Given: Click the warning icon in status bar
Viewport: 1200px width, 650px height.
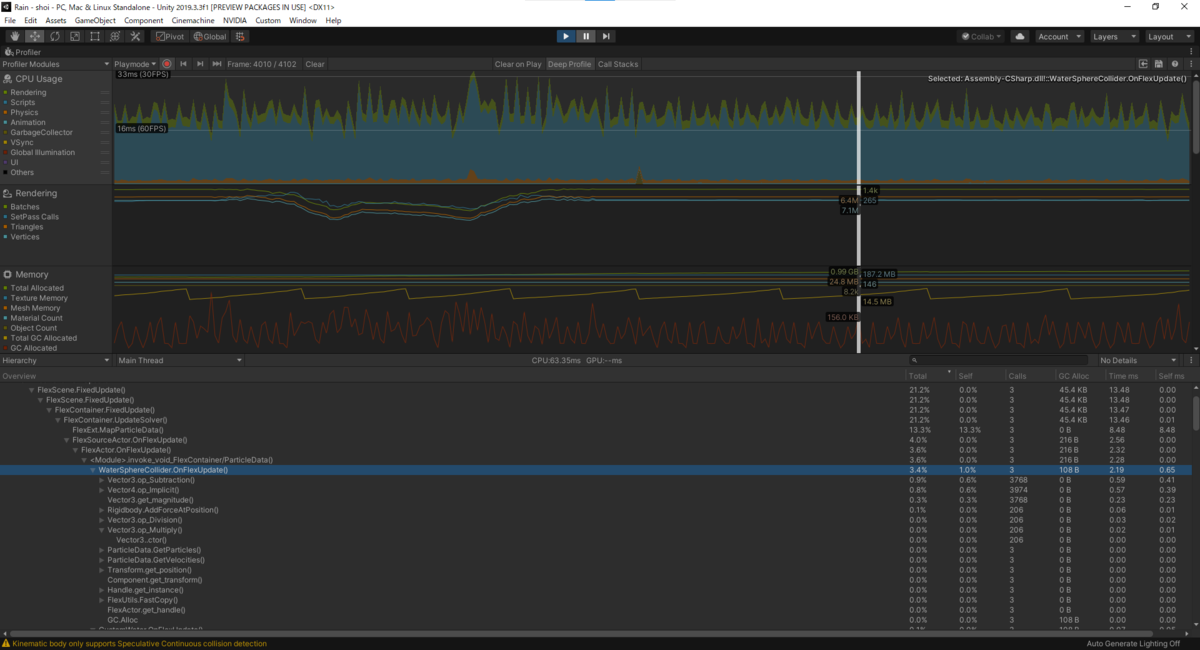Looking at the screenshot, I should coord(6,643).
